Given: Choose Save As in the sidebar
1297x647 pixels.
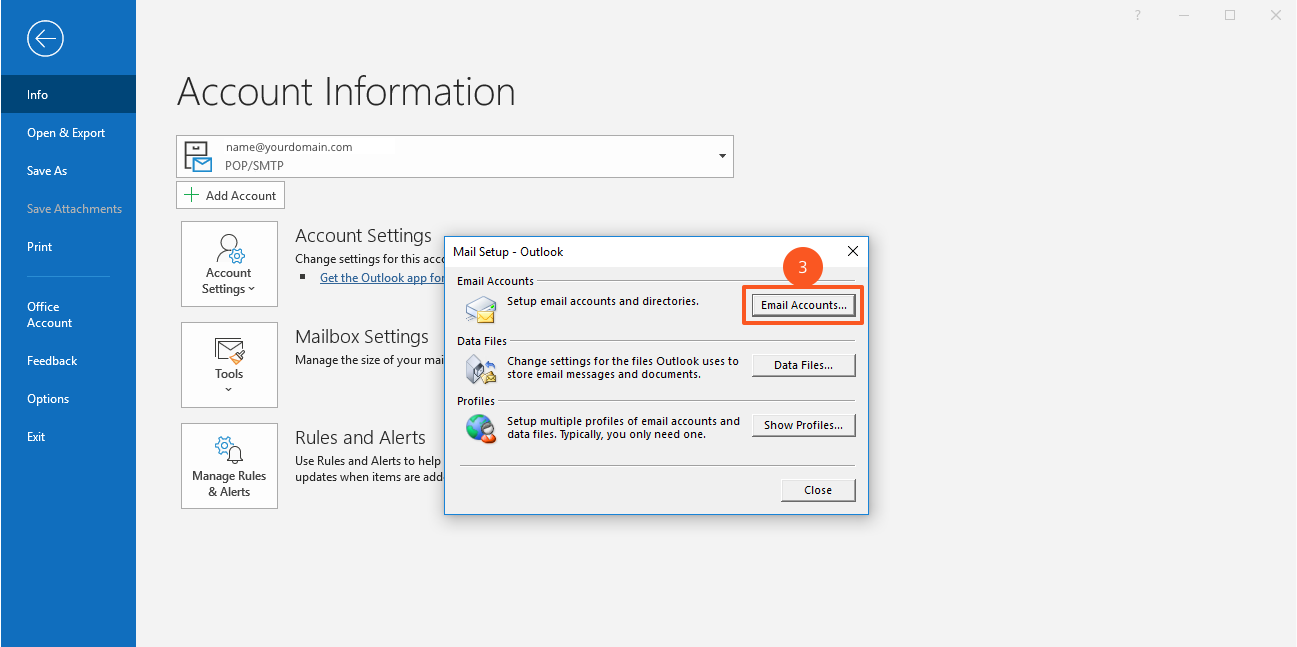Looking at the screenshot, I should click(47, 171).
